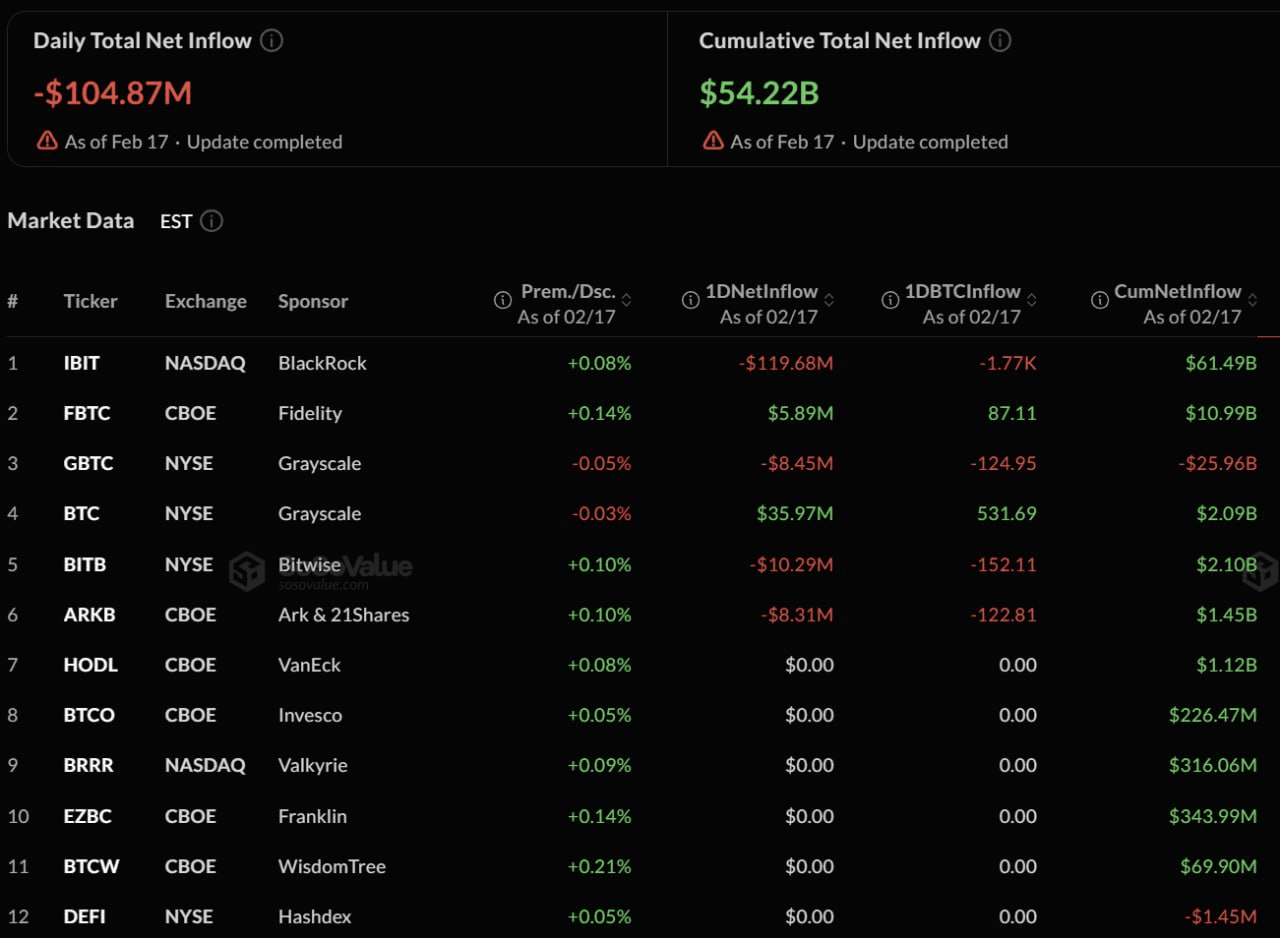Click the alert triangle beside Cumulative update status
This screenshot has width=1280, height=938.
click(x=712, y=140)
